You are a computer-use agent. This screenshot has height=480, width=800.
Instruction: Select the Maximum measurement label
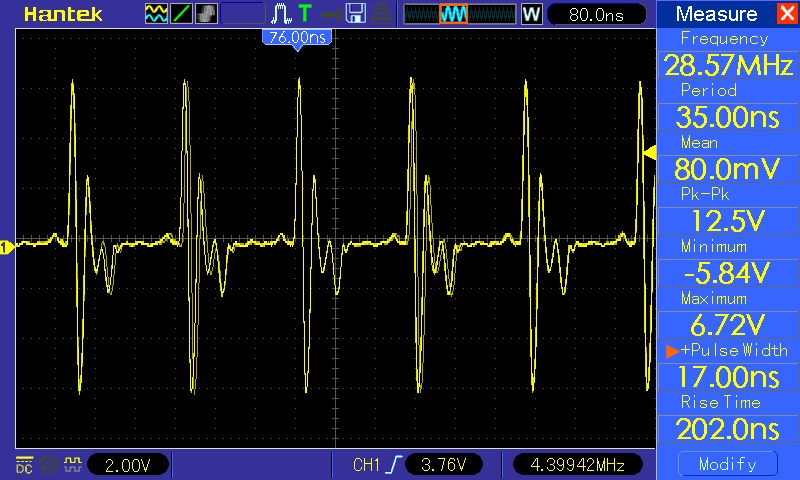point(714,298)
